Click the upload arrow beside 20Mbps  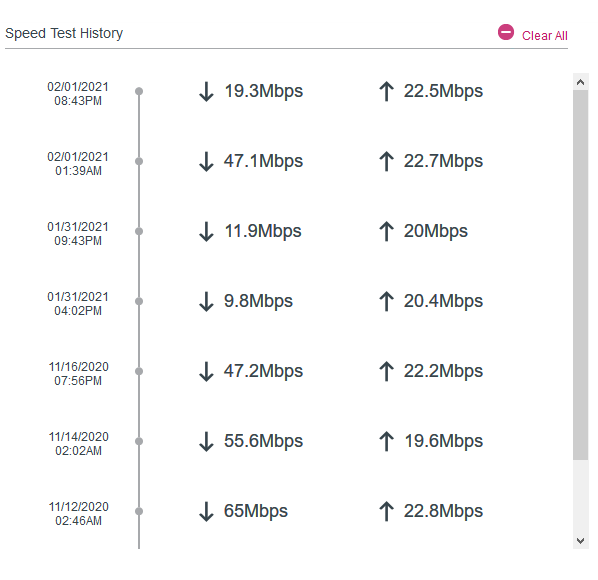386,231
